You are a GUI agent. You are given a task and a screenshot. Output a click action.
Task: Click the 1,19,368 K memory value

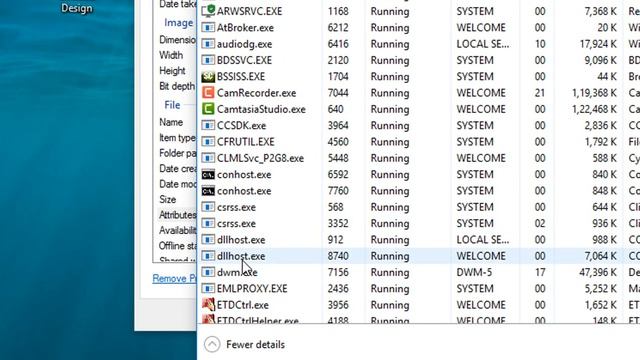pyautogui.click(x=594, y=93)
